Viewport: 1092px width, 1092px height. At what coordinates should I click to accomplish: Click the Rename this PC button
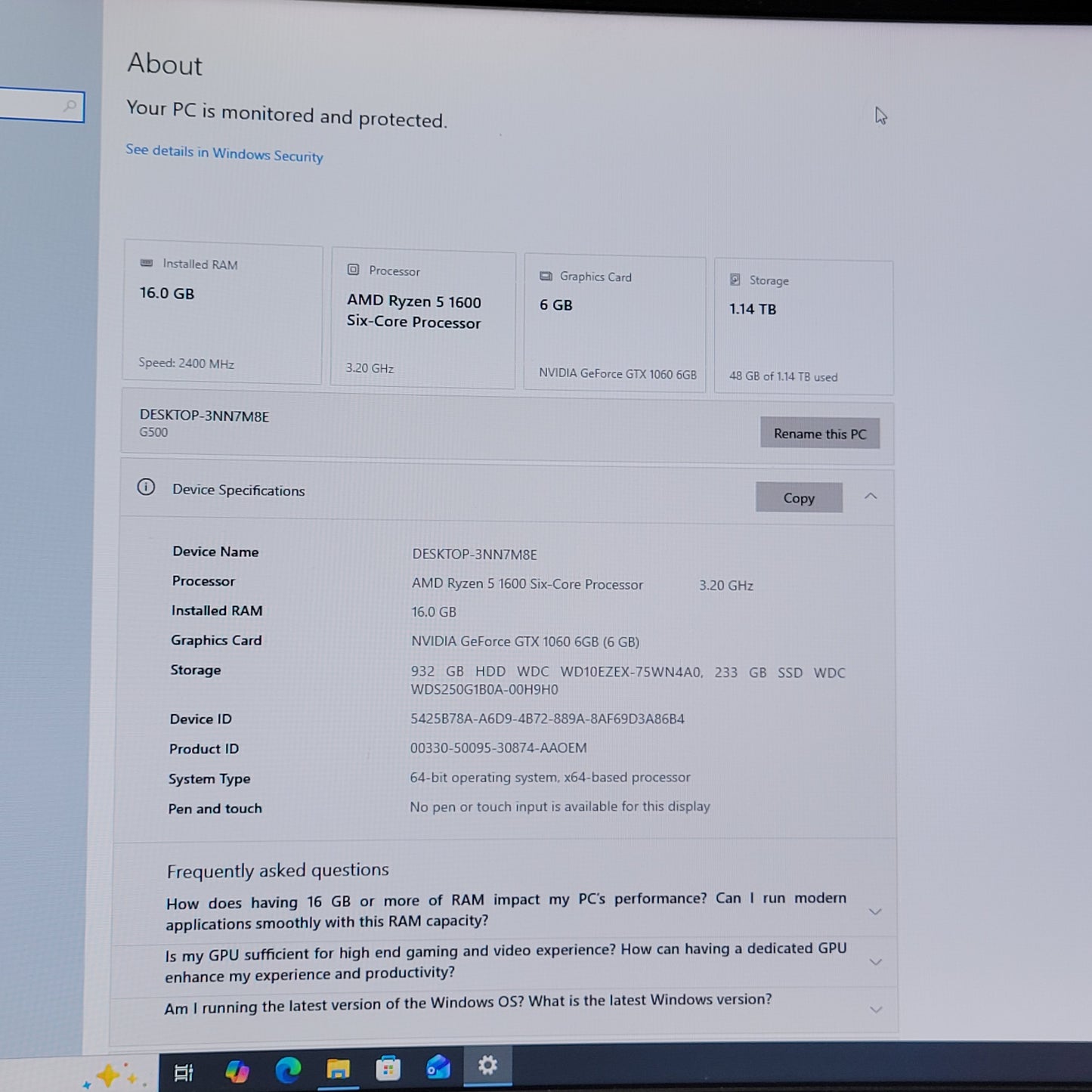point(820,434)
